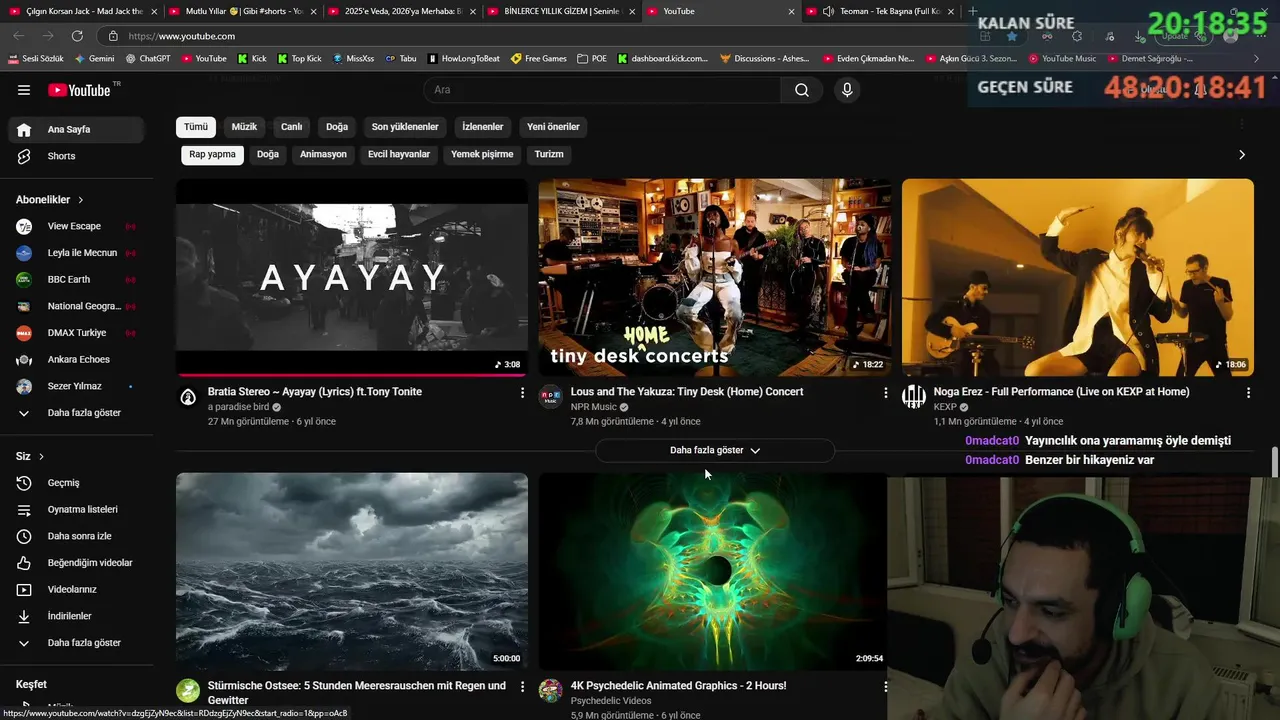Open Oynatma listeleri playlists
The height and width of the screenshot is (720, 1280).
tap(77, 509)
